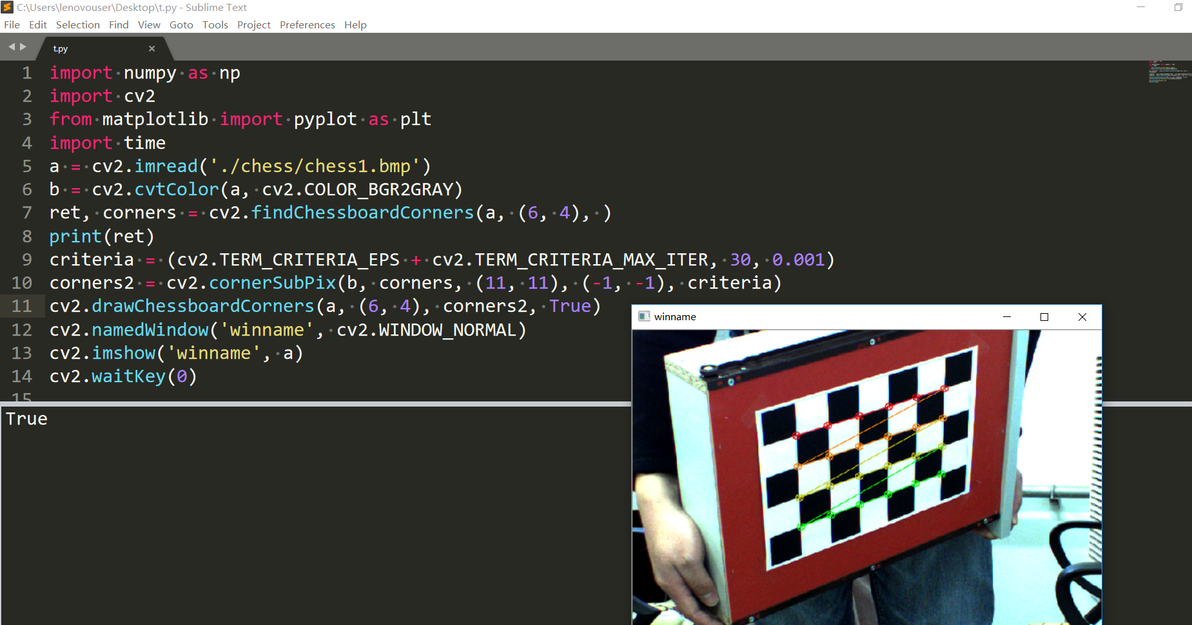Click 'waitKey' on line 14

(x=128, y=376)
